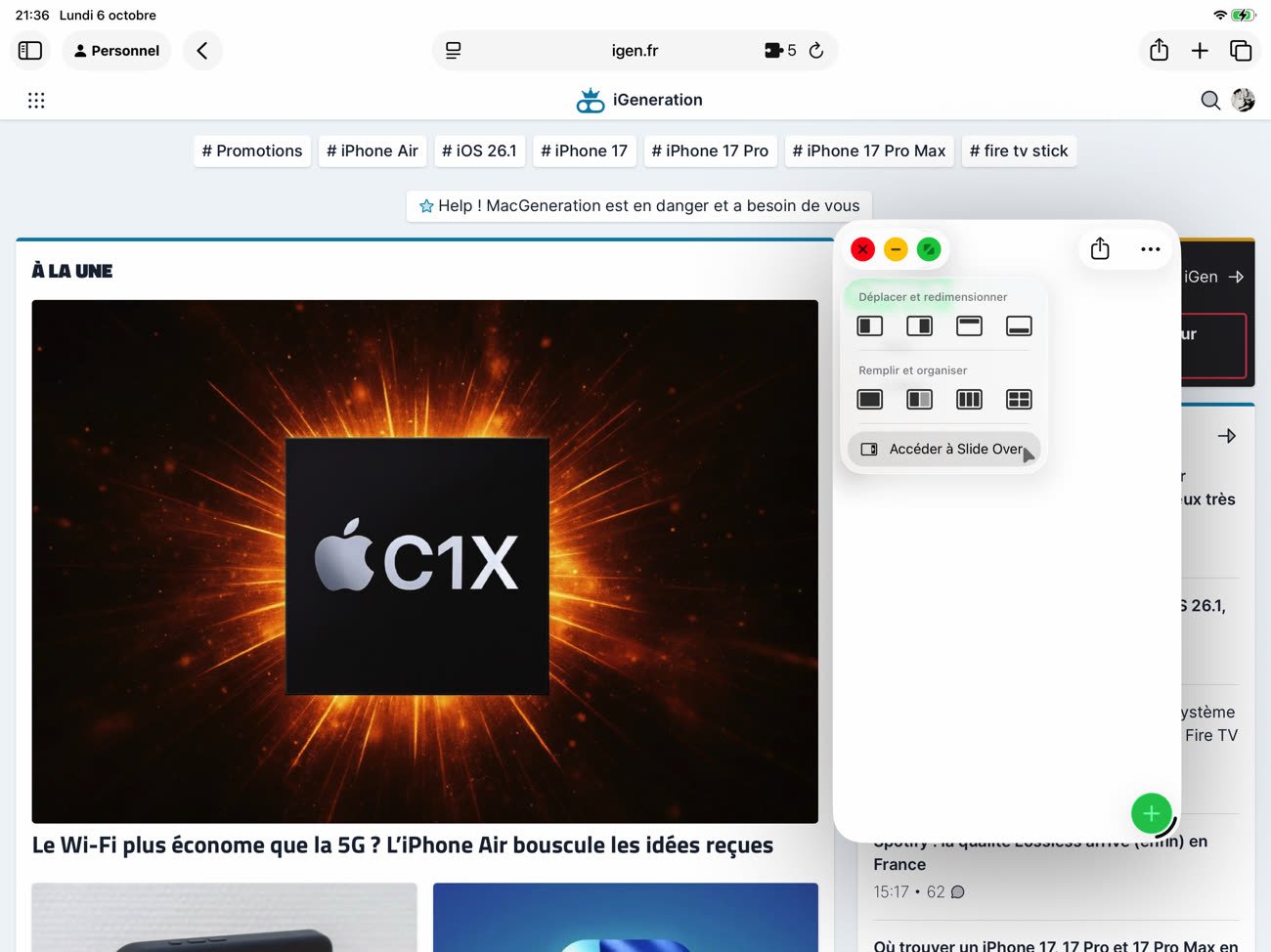The height and width of the screenshot is (952, 1271).
Task: Open the page reader menu icon
Action: point(453,51)
